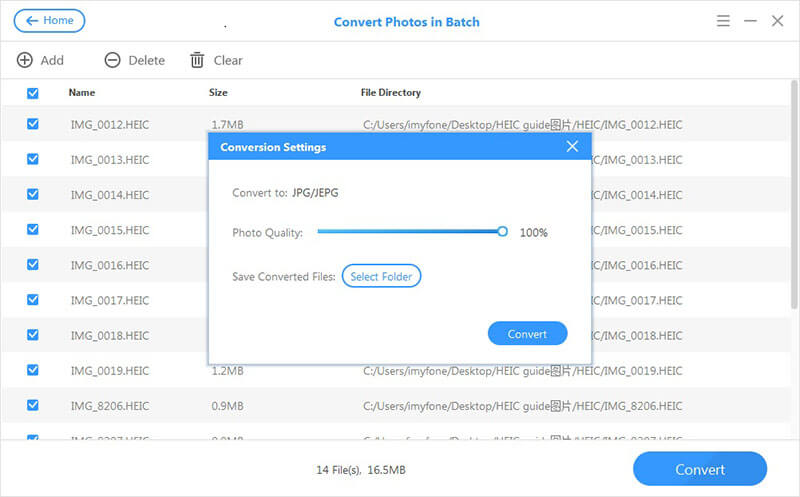
Task: Click the vertical scrollbar of file list
Action: tap(794, 194)
